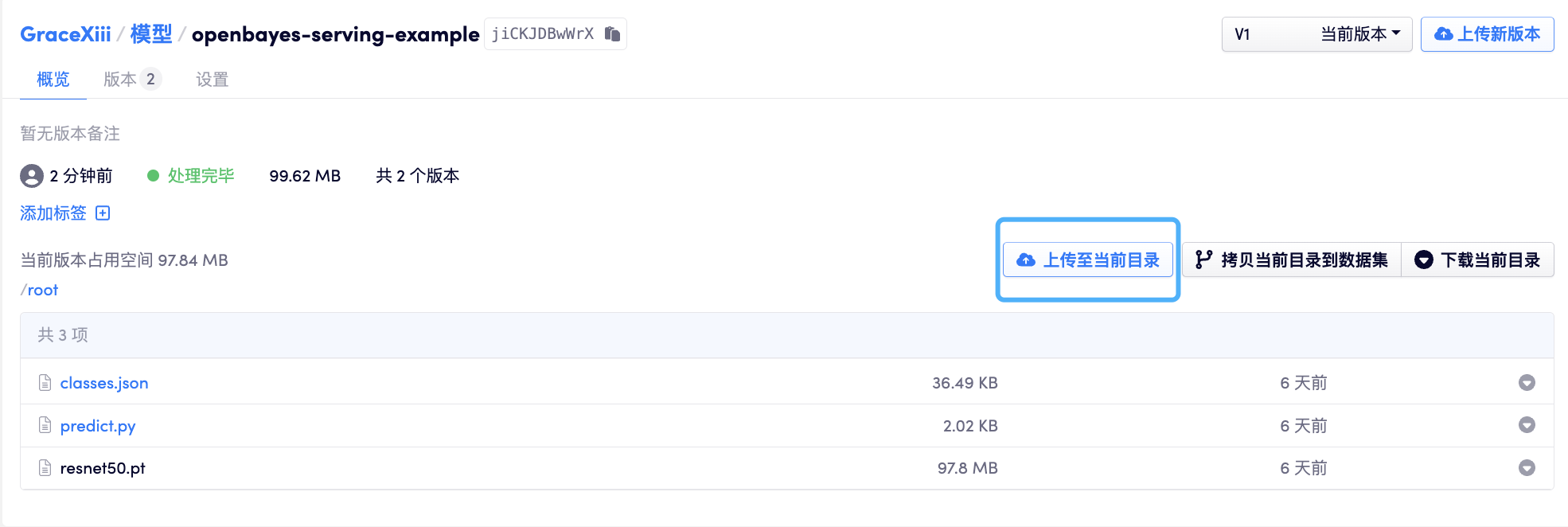Copy the model ID with clipboard icon
Image resolution: width=1568 pixels, height=527 pixels.
coord(612,33)
